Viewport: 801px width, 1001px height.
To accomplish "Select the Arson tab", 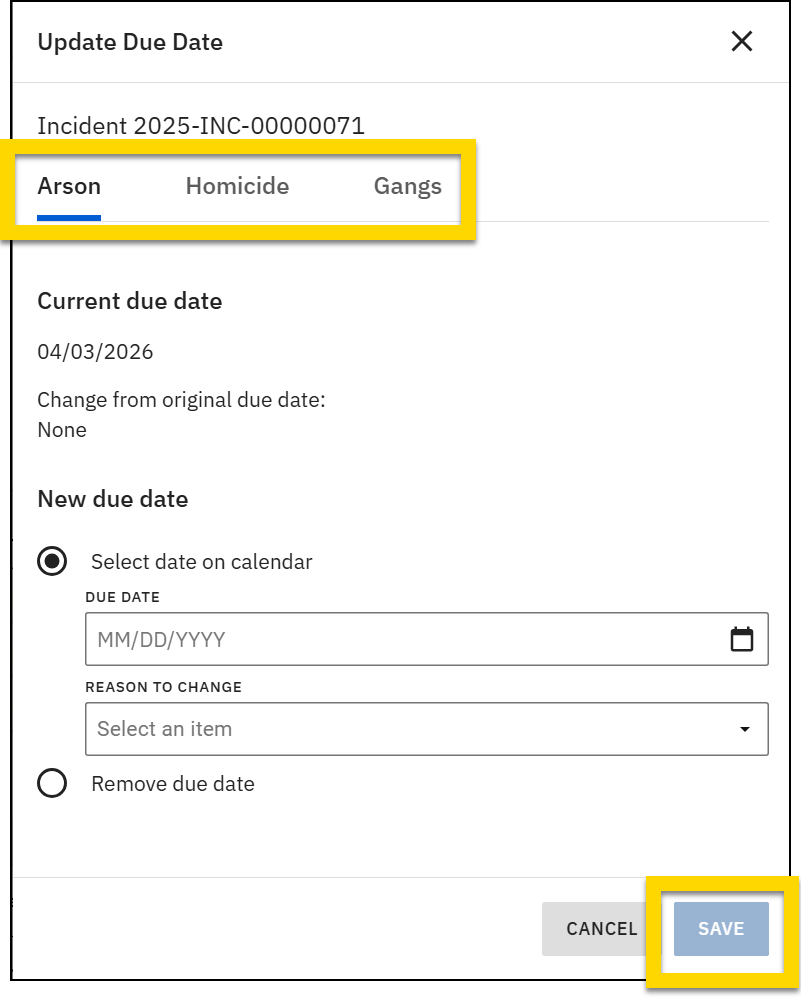I will click(x=69, y=186).
